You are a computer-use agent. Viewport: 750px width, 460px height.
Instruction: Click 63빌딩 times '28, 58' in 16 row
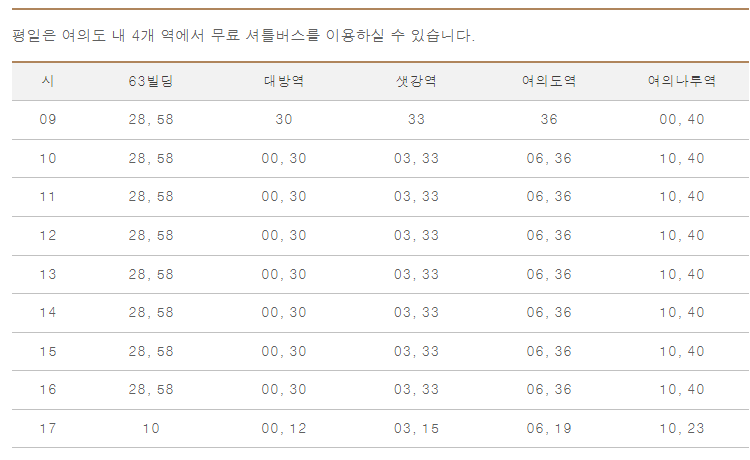click(x=151, y=390)
